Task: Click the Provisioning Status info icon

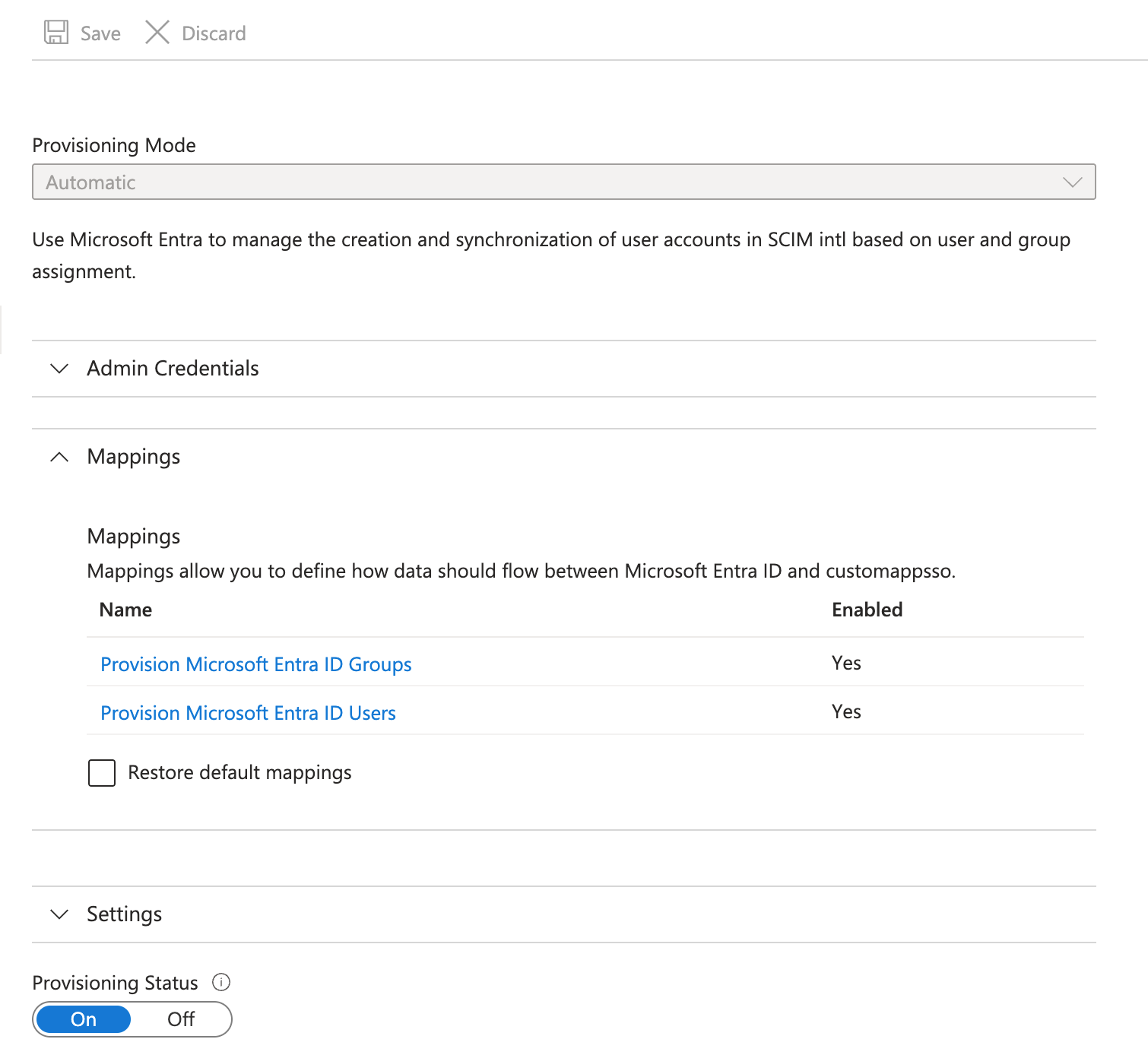Action: 221,982
